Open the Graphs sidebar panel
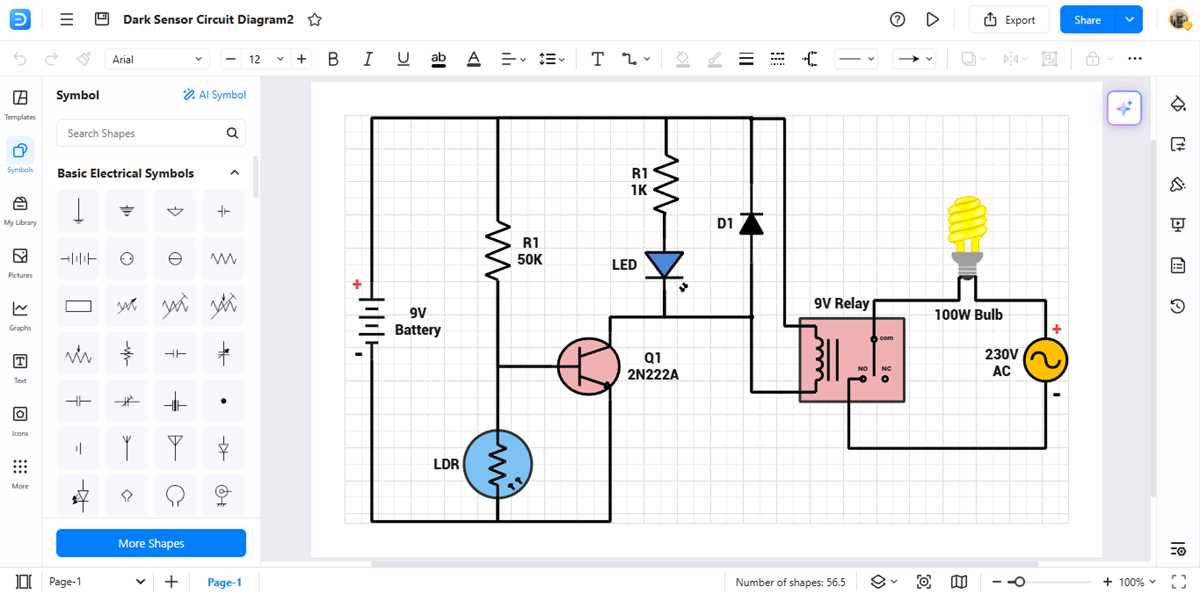Screen dimensions: 1200x594 click(20, 315)
